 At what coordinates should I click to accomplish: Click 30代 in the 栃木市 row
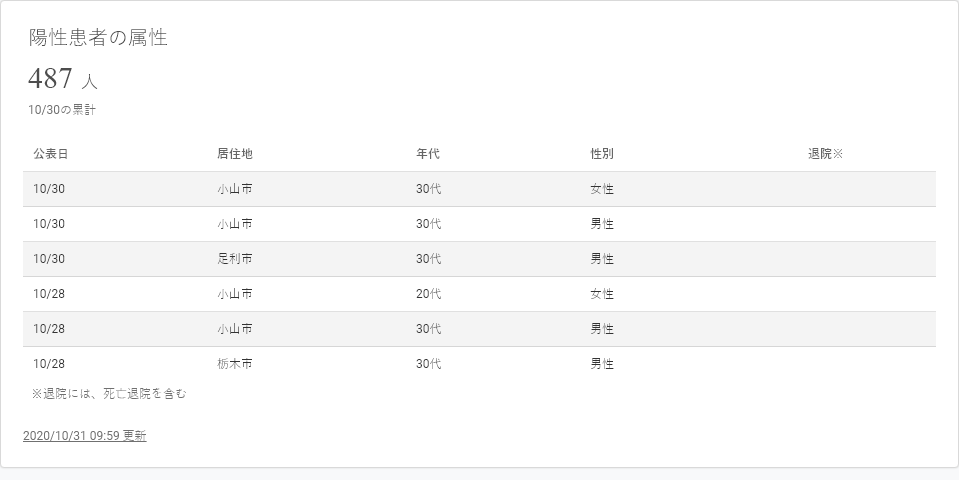point(428,364)
